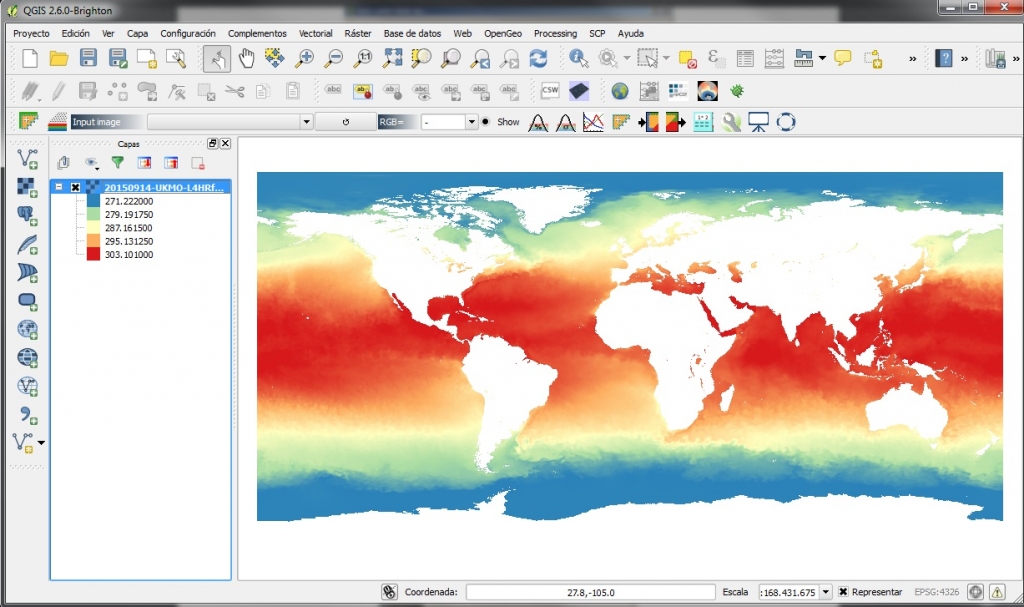Viewport: 1024px width, 607px height.
Task: Click the Zoom In magnifier tool
Action: [x=304, y=59]
